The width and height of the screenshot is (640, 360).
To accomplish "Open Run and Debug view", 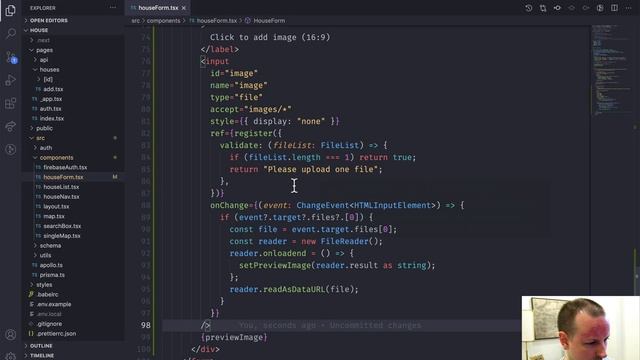I will tap(11, 80).
